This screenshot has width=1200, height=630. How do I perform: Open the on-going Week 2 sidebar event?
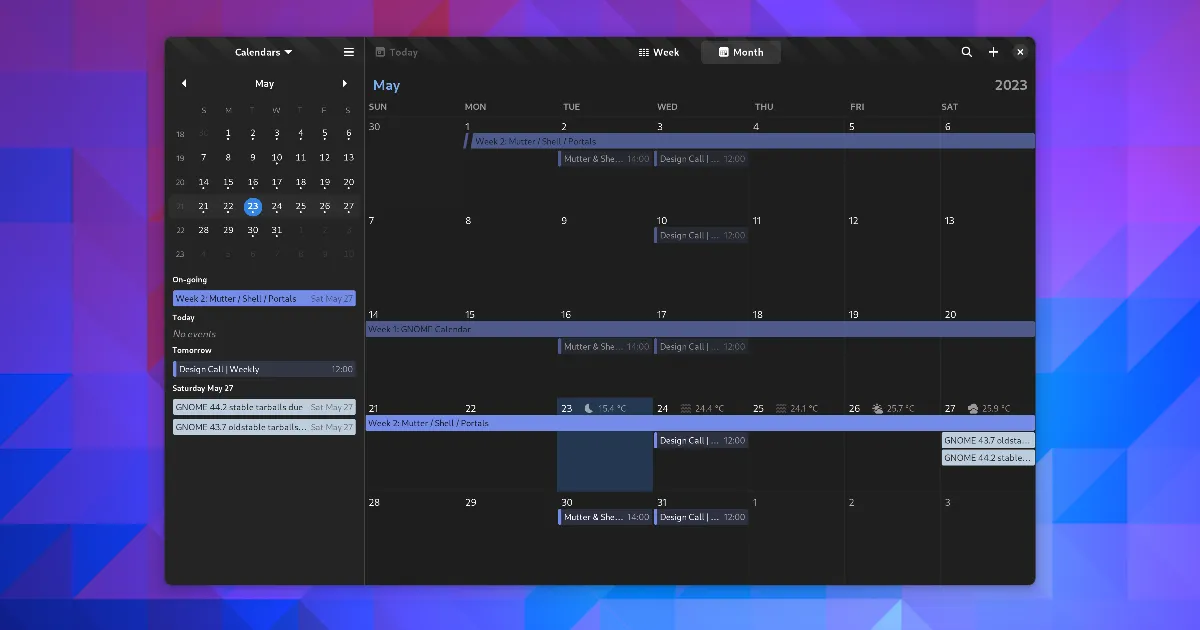pyautogui.click(x=264, y=298)
